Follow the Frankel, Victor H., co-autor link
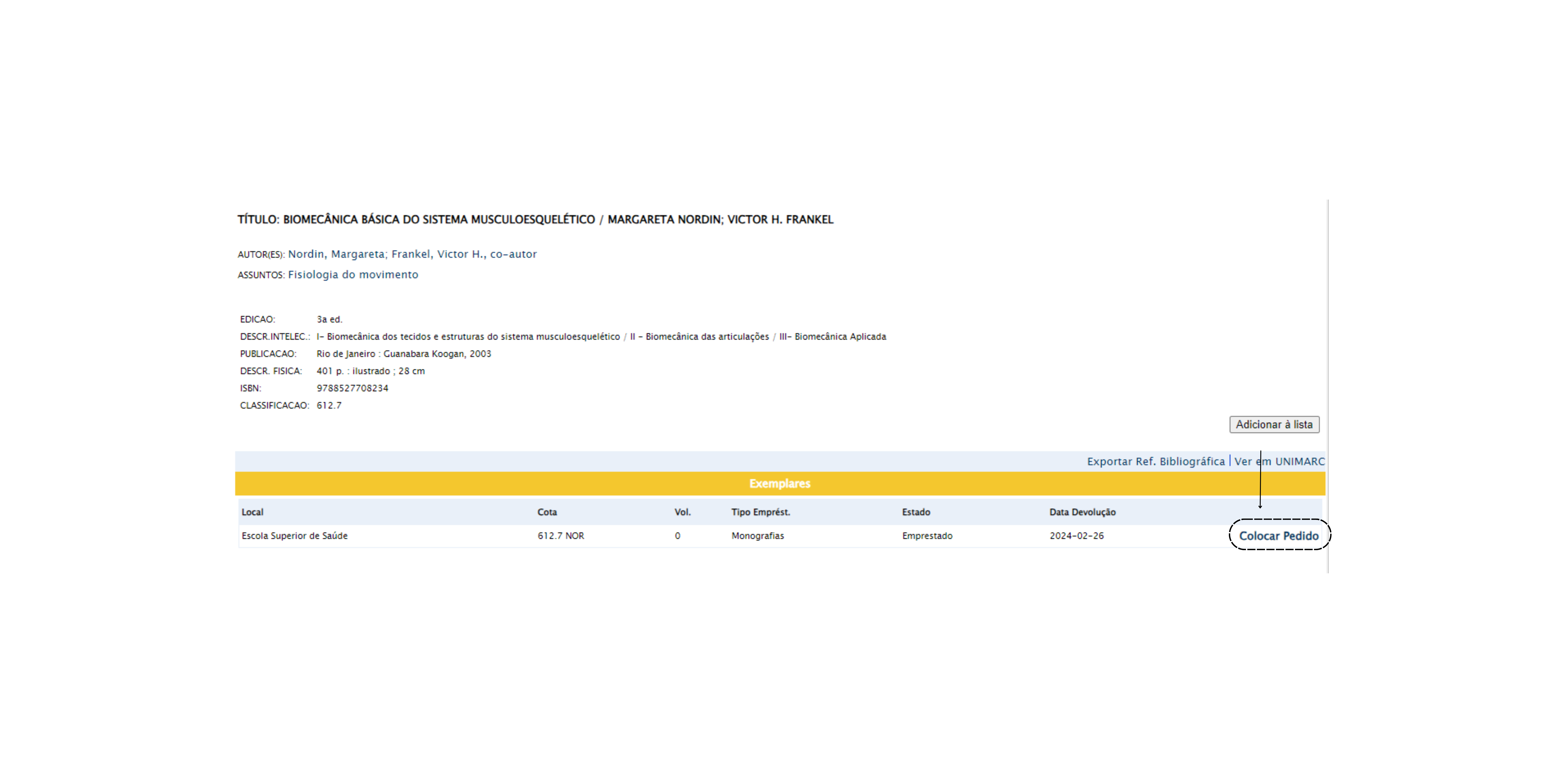Viewport: 1568px width, 784px height. [x=464, y=254]
